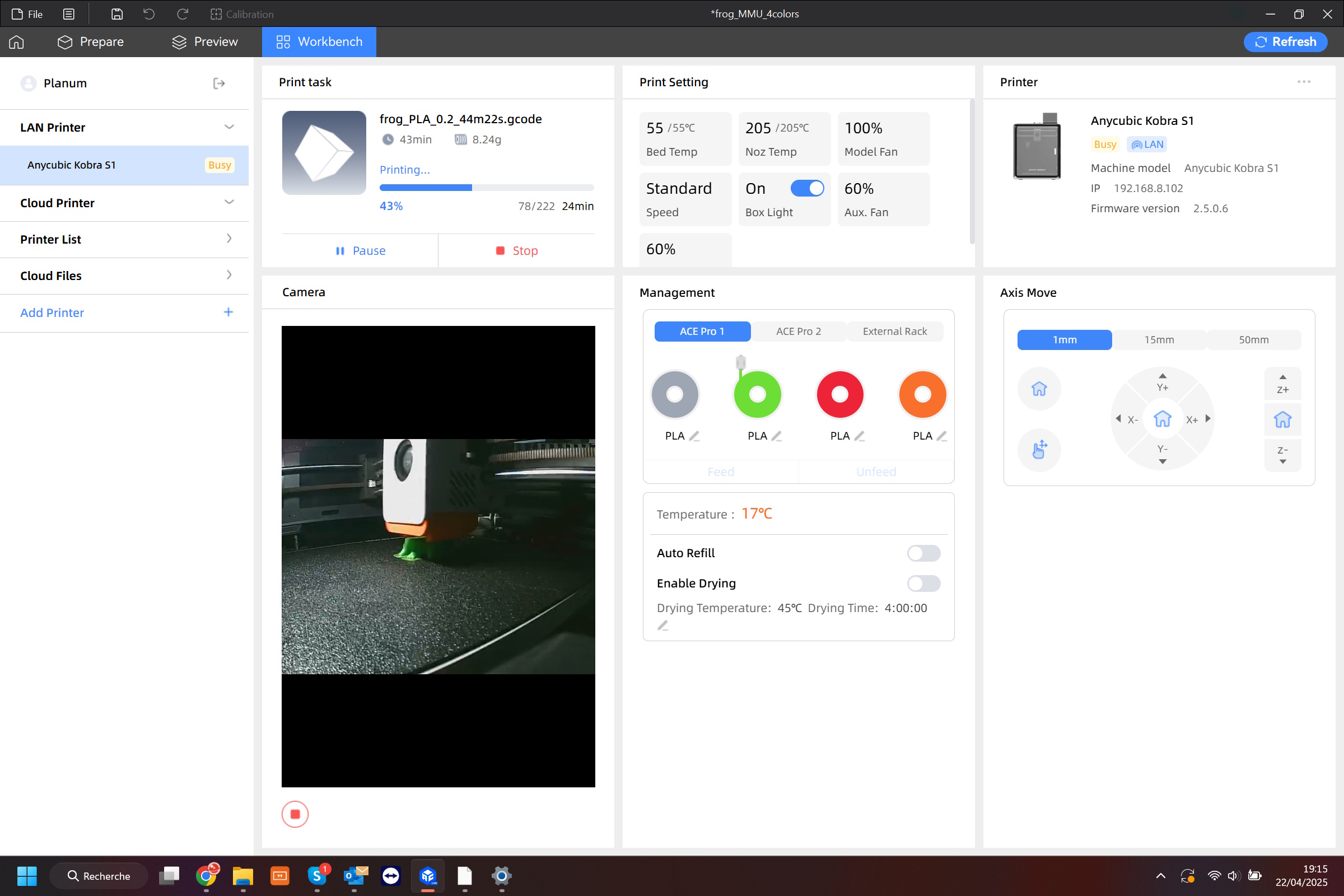Click the Redo arrow icon
This screenshot has height=896, width=1344.
tap(183, 13)
